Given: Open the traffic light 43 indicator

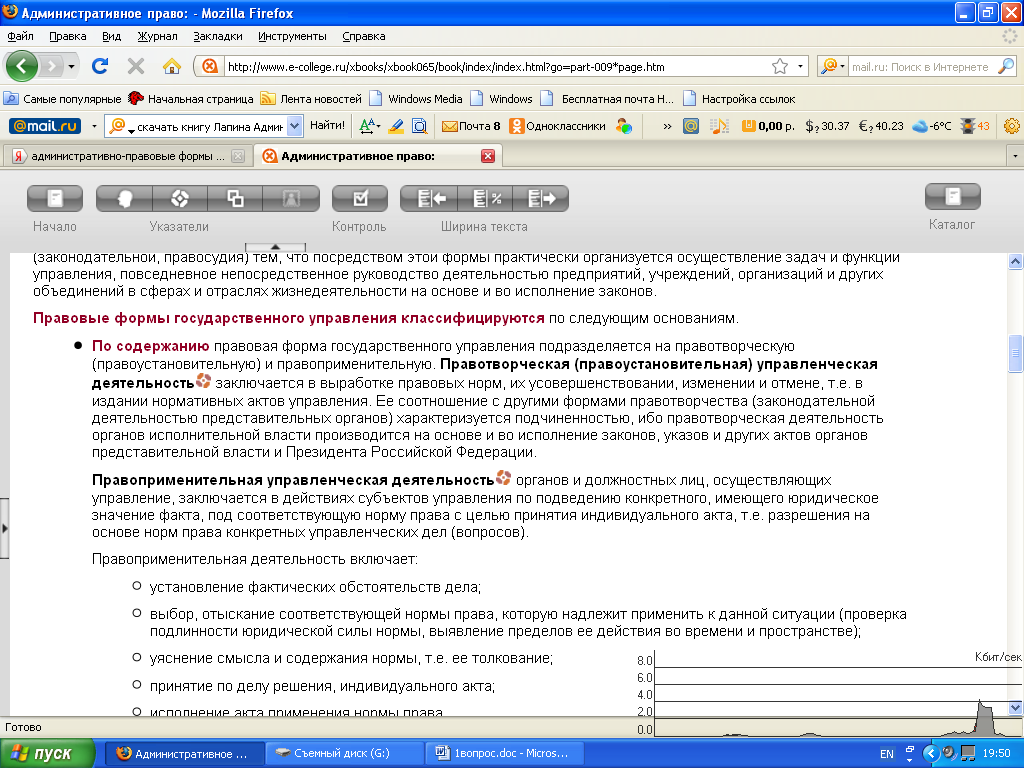Looking at the screenshot, I should tap(976, 126).
